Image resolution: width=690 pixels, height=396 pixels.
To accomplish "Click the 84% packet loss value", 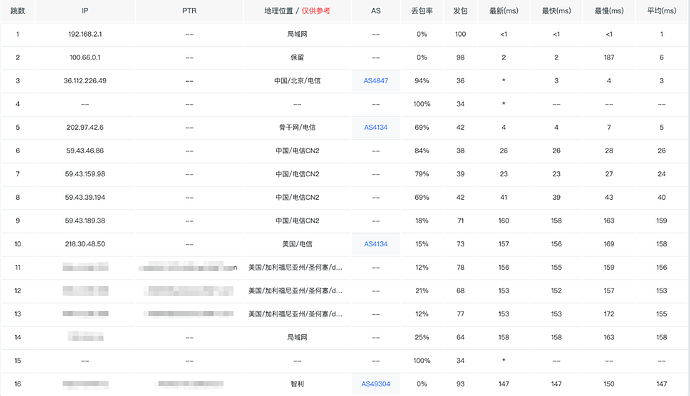I will [422, 150].
